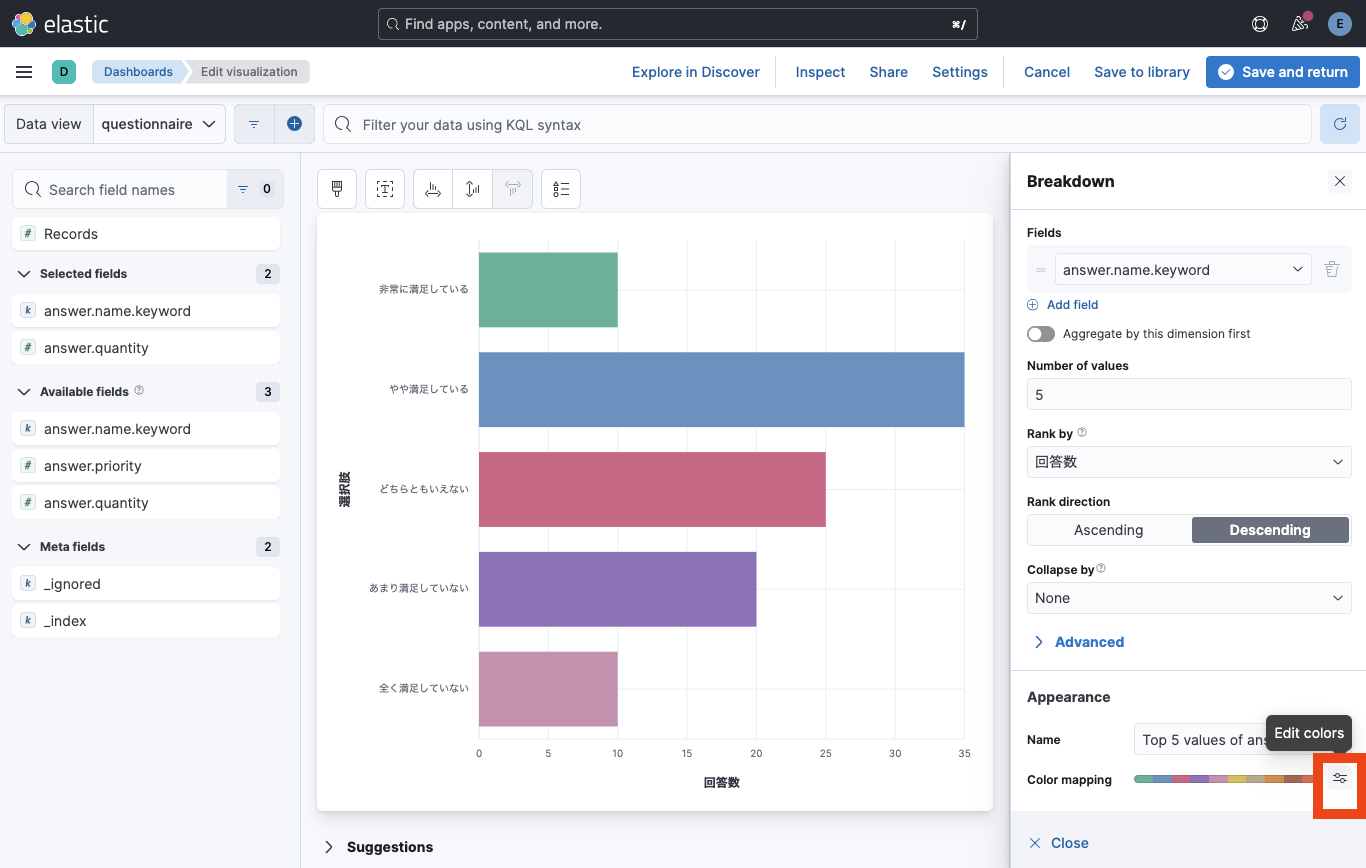1366x868 pixels.
Task: Go to Dashboards breadcrumb
Action: pos(138,72)
